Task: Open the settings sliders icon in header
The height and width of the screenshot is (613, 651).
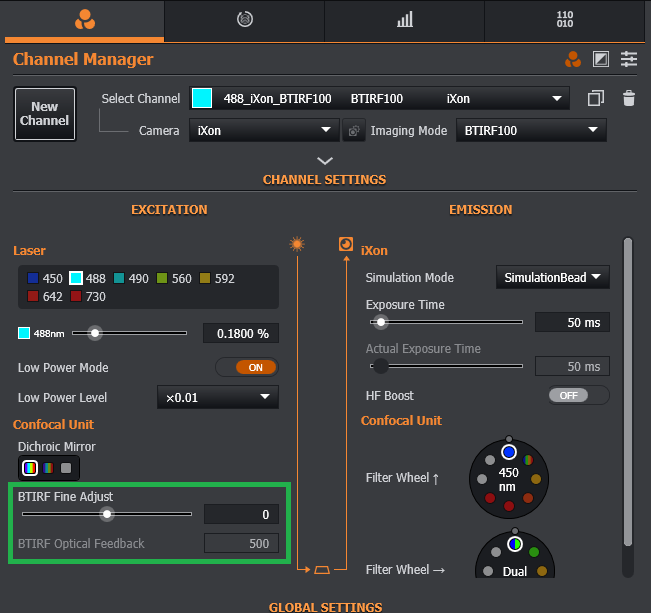Action: pyautogui.click(x=628, y=60)
